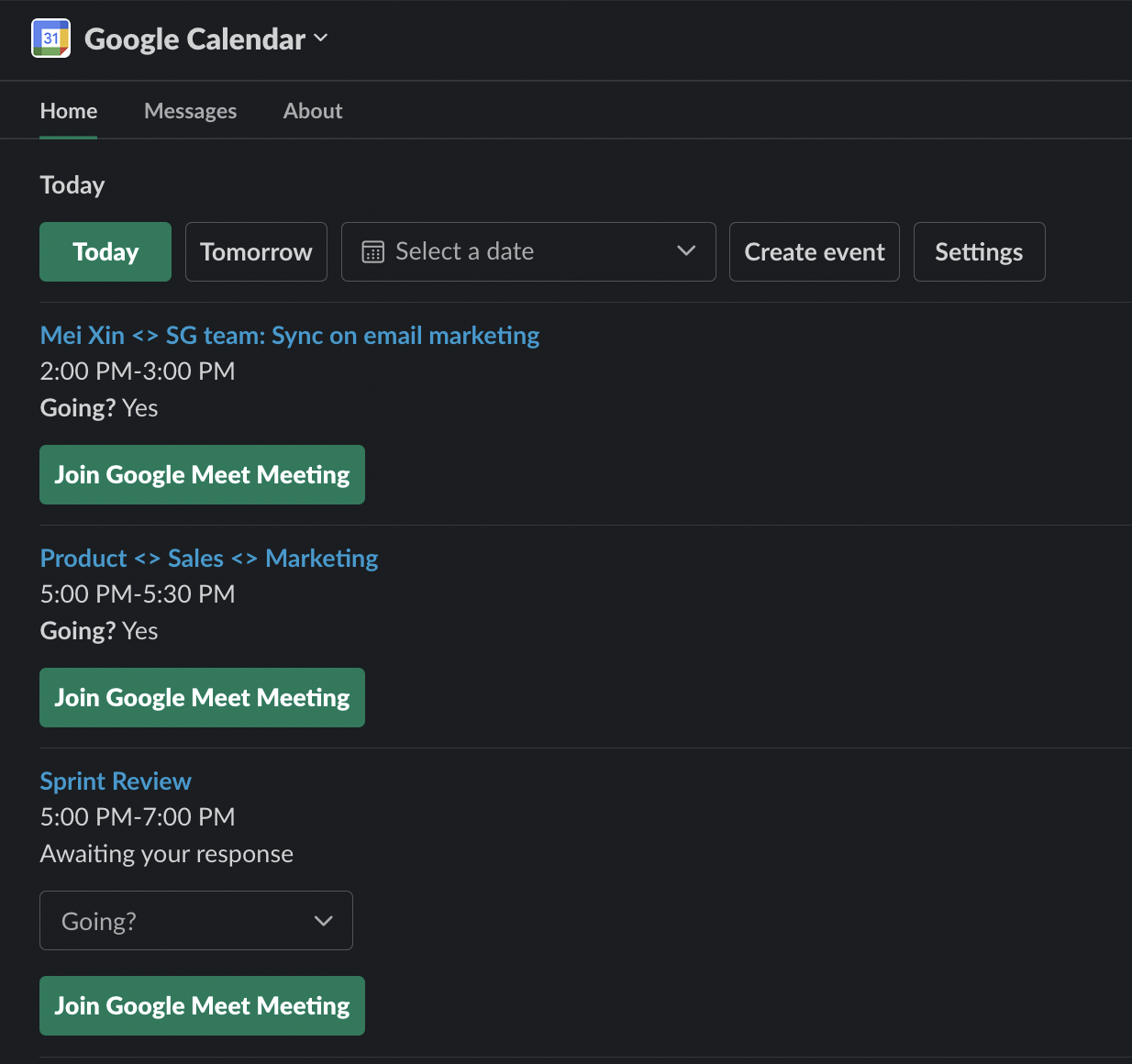Select the Home tab

point(68,110)
